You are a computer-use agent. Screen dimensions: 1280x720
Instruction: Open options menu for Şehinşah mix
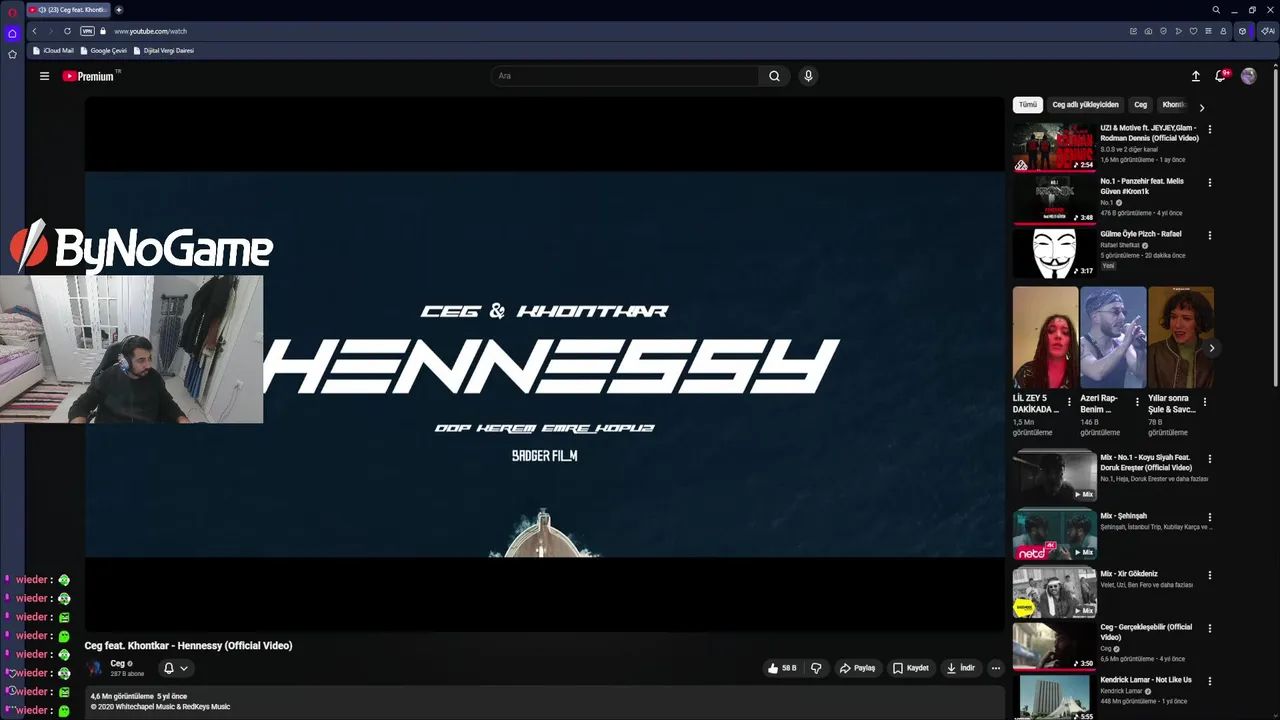coord(1209,517)
